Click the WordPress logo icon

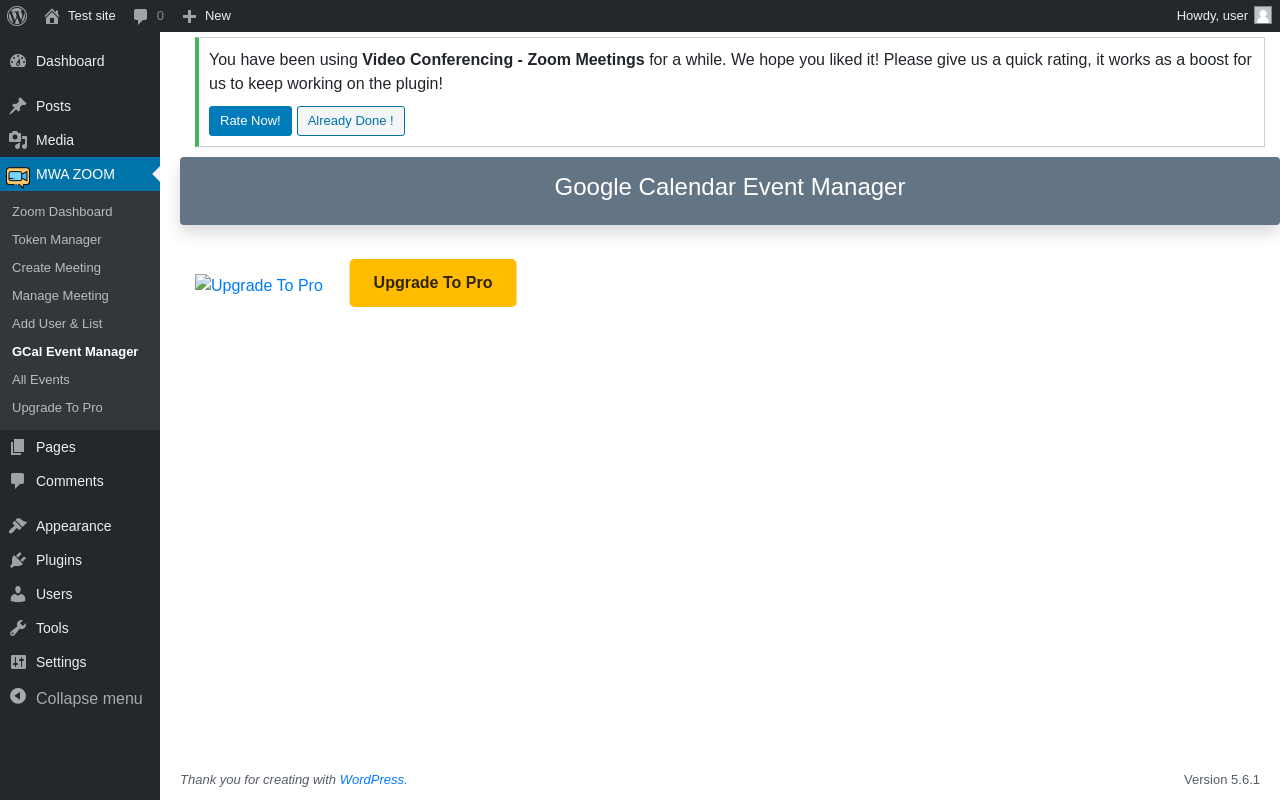click(x=17, y=15)
